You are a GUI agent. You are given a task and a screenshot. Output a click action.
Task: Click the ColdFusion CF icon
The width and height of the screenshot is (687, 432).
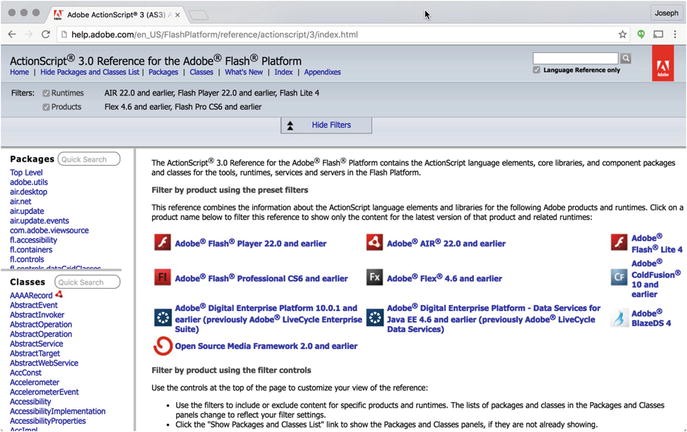(619, 277)
